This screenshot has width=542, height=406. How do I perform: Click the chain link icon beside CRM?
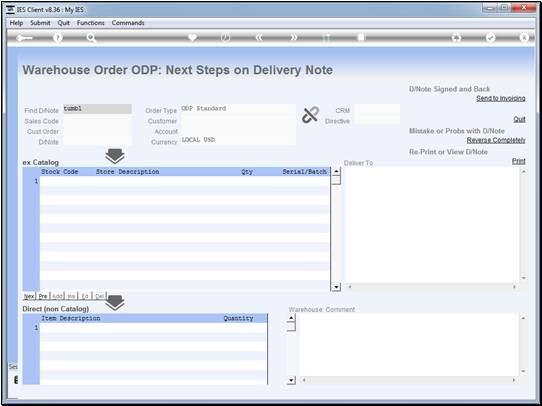pos(310,115)
